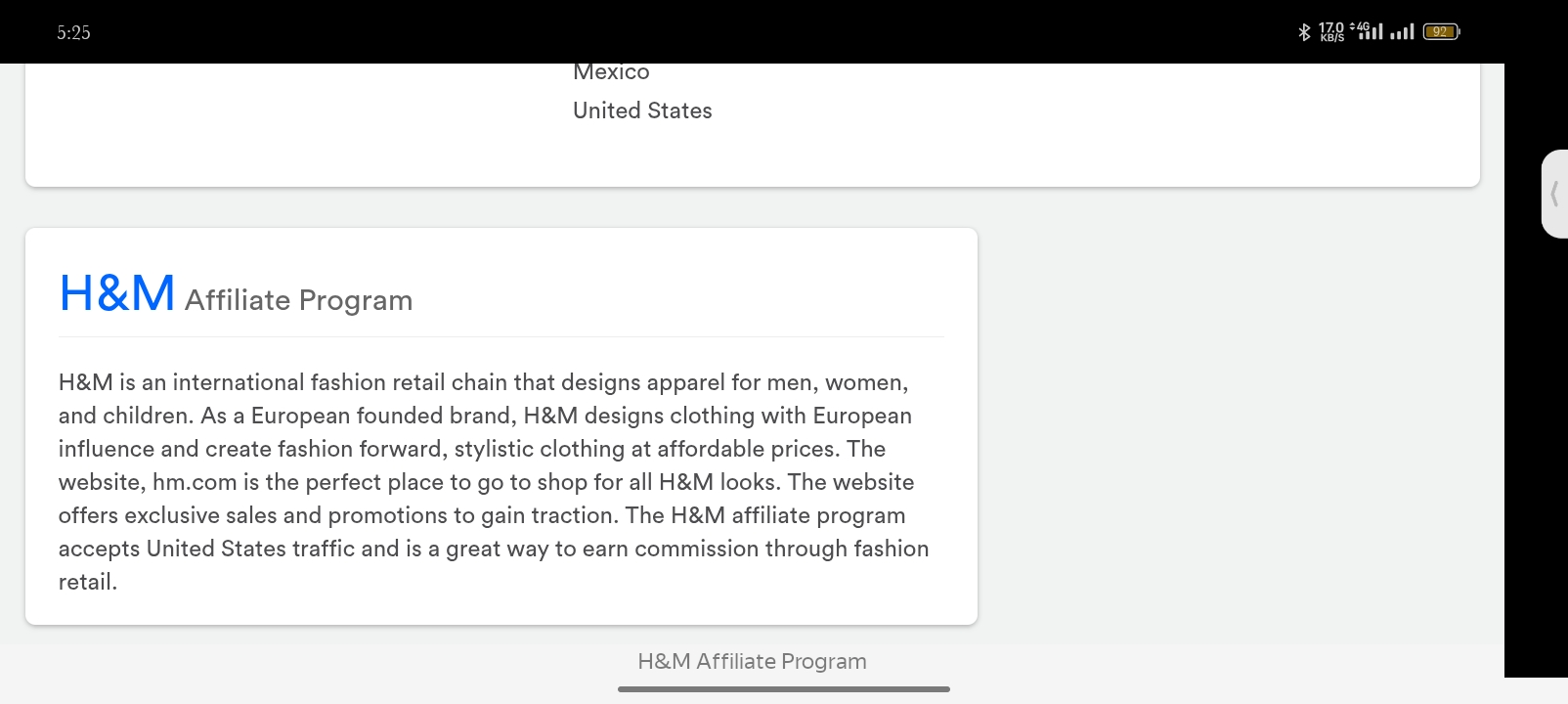Open the side panel chevron handle

coord(1554,194)
